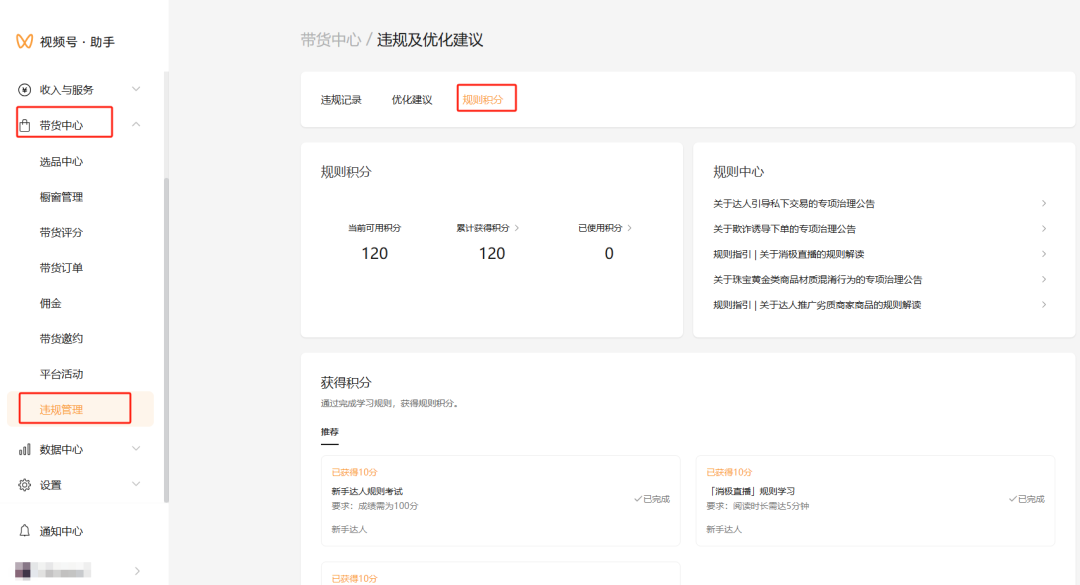Collapse the 带货中心 section chevron
This screenshot has width=1080, height=585.
[x=137, y=122]
